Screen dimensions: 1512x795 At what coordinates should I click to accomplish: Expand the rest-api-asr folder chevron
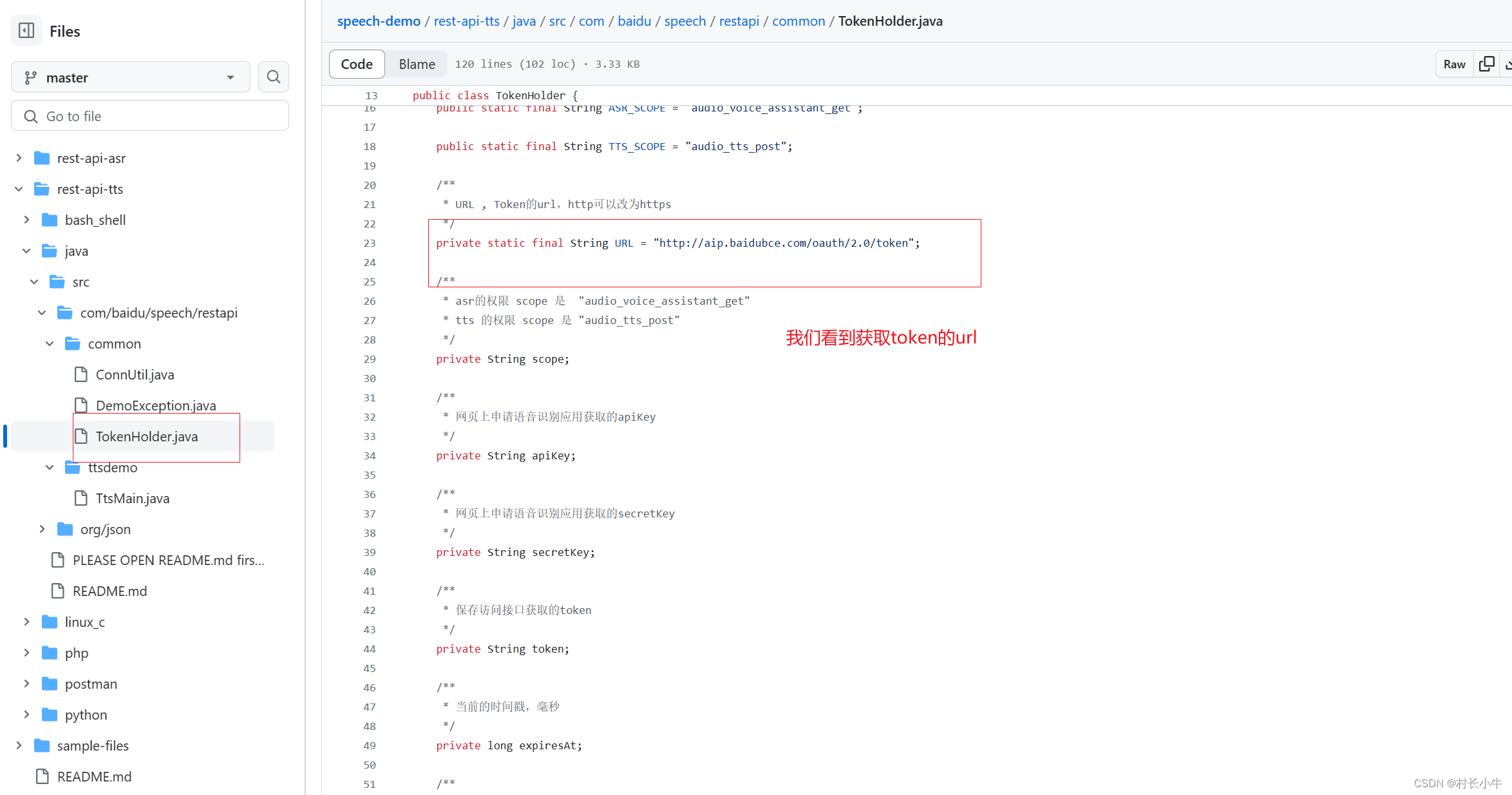(x=19, y=158)
